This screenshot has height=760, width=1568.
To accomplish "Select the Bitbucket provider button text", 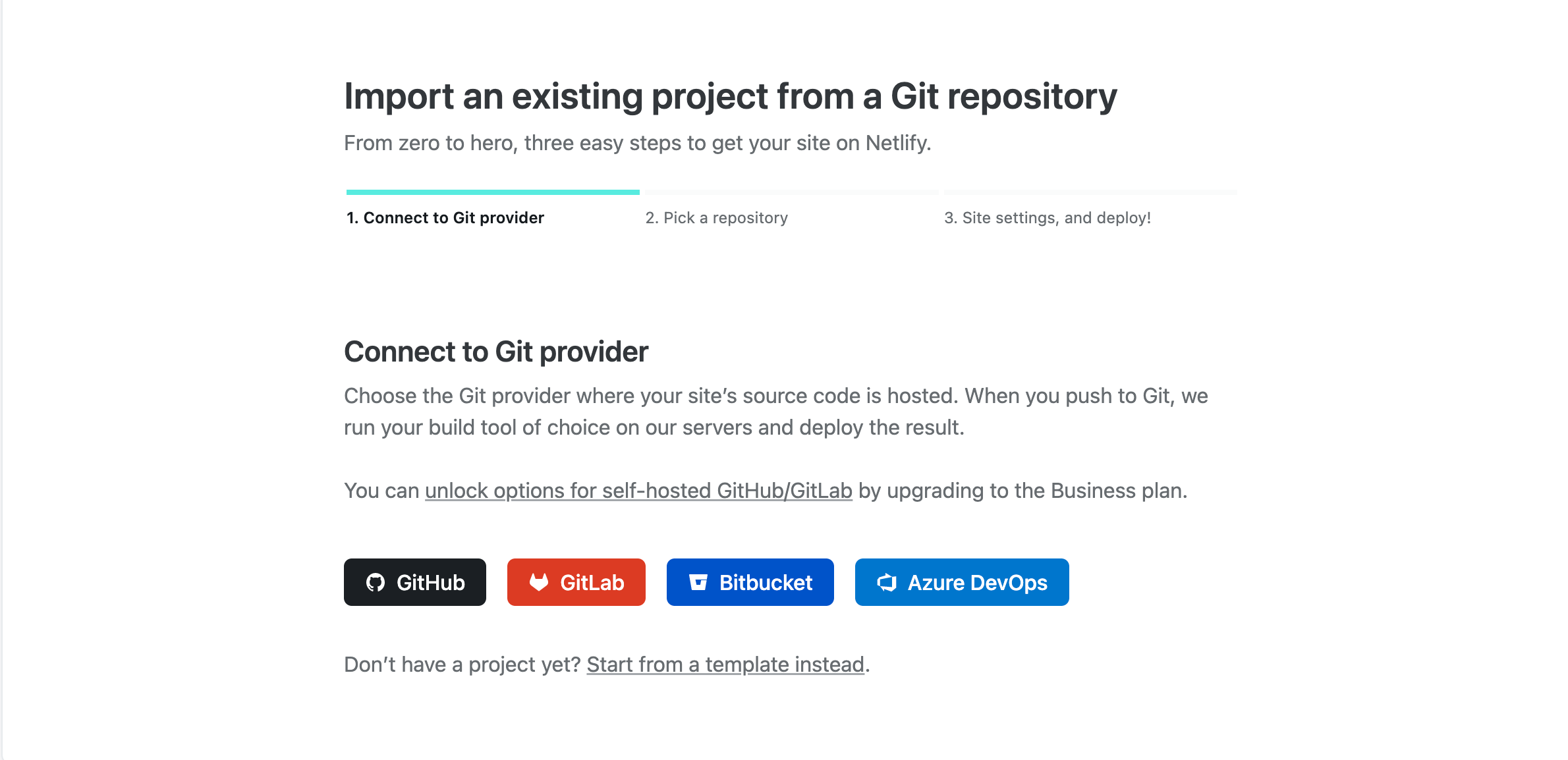I will (766, 583).
